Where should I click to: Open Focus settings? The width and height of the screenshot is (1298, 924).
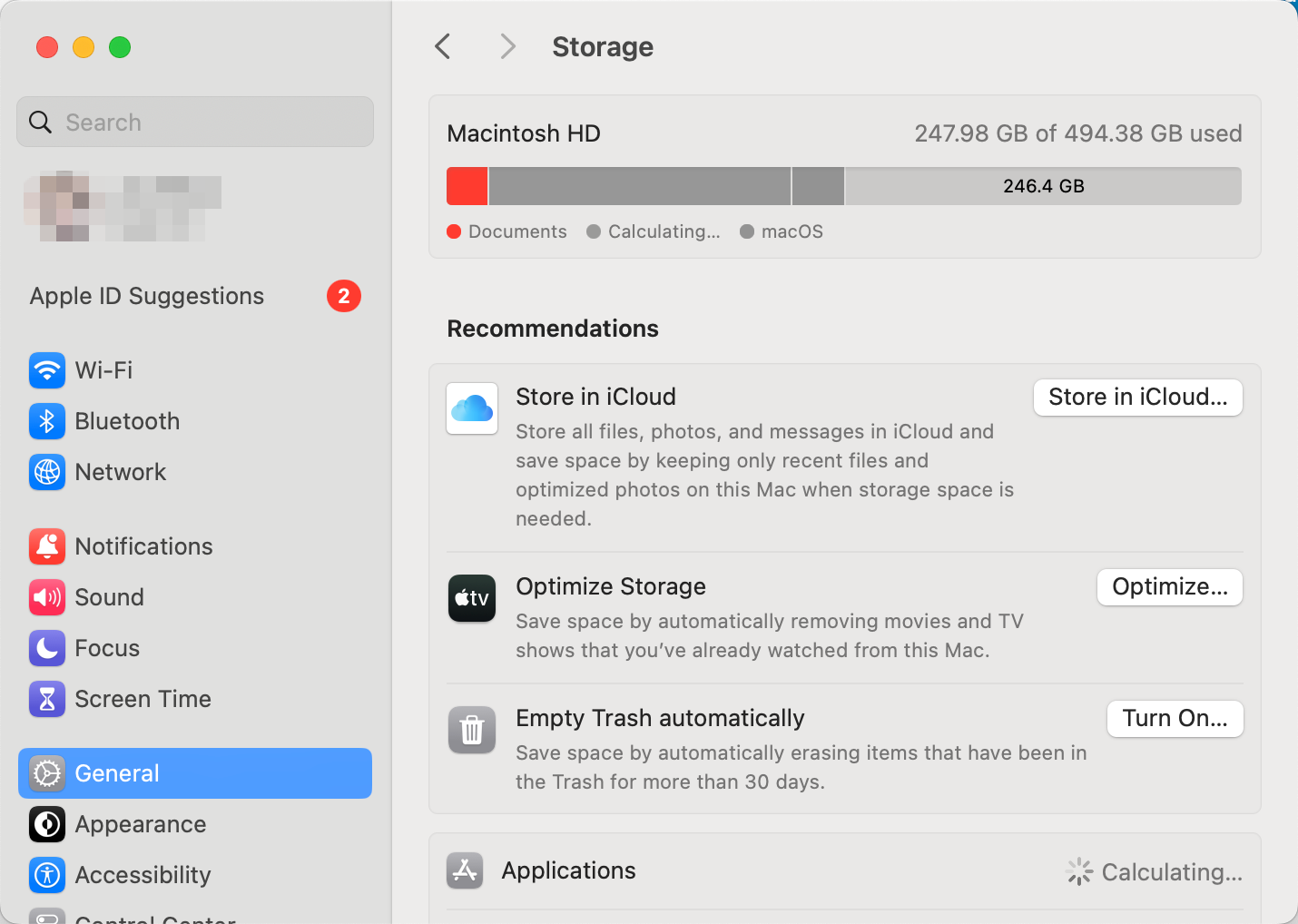coord(195,648)
